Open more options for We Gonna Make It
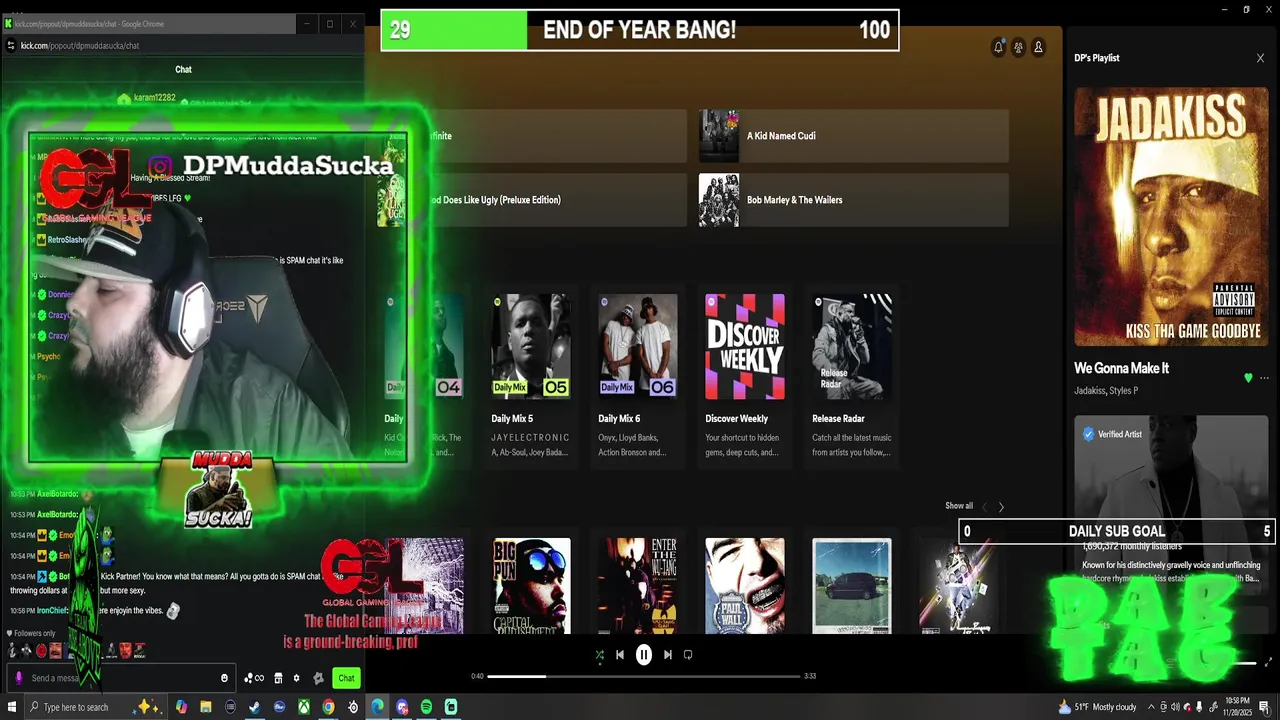Screen dimensions: 1280x720 pyautogui.click(x=1264, y=378)
